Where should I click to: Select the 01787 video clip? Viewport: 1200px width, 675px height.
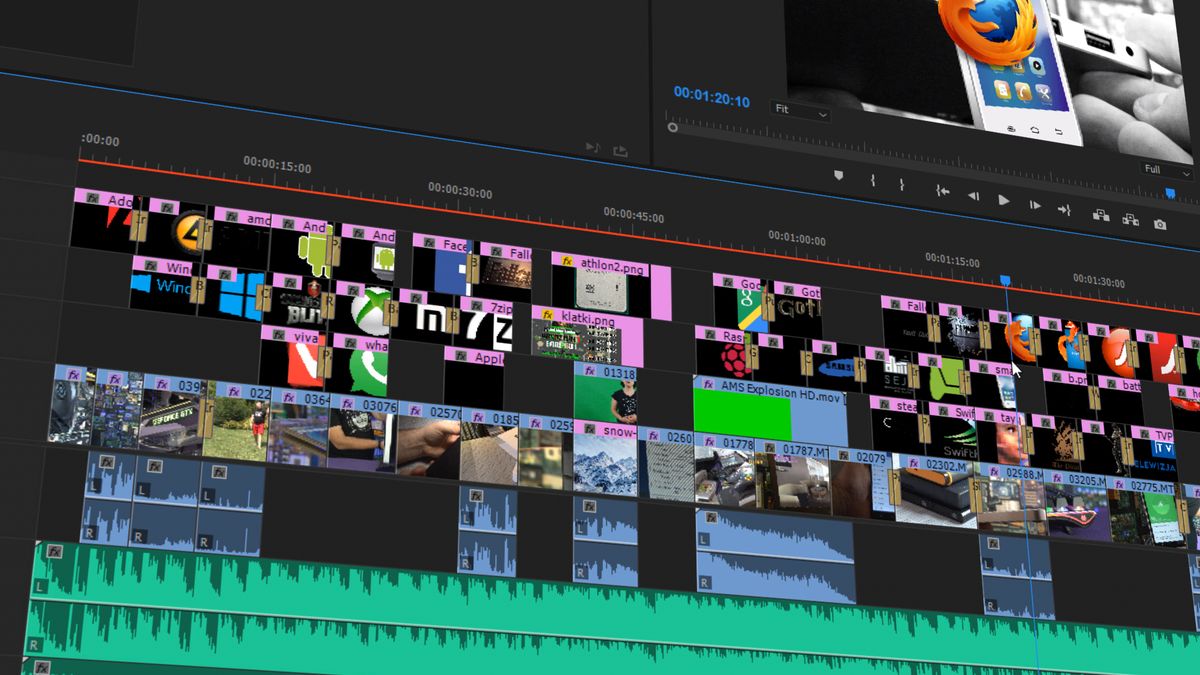pyautogui.click(x=793, y=475)
